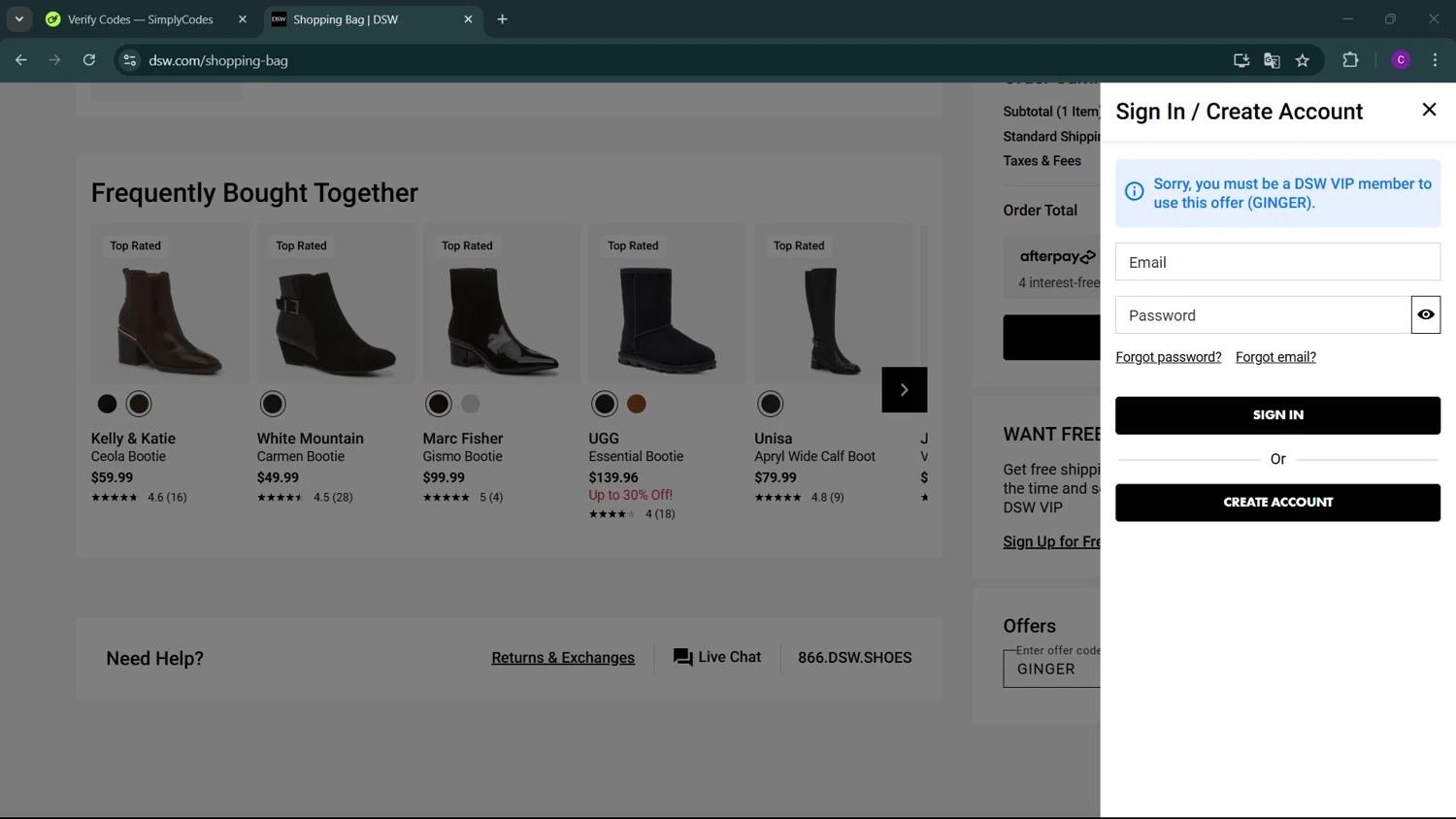Close the Verify Codes SimplyCodes tab
The width and height of the screenshot is (1456, 819).
(x=243, y=19)
